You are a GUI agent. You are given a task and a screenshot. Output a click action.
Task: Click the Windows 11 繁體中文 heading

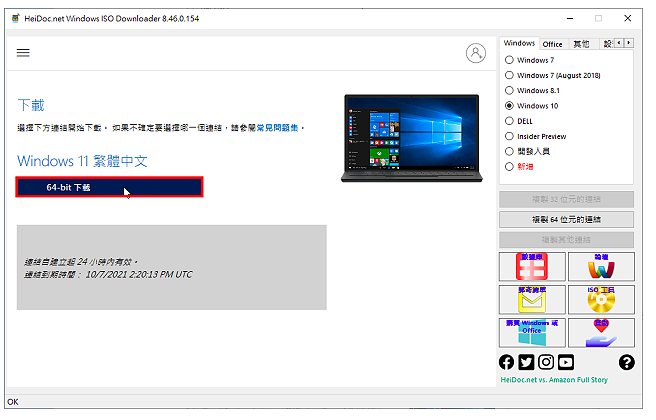click(x=82, y=161)
